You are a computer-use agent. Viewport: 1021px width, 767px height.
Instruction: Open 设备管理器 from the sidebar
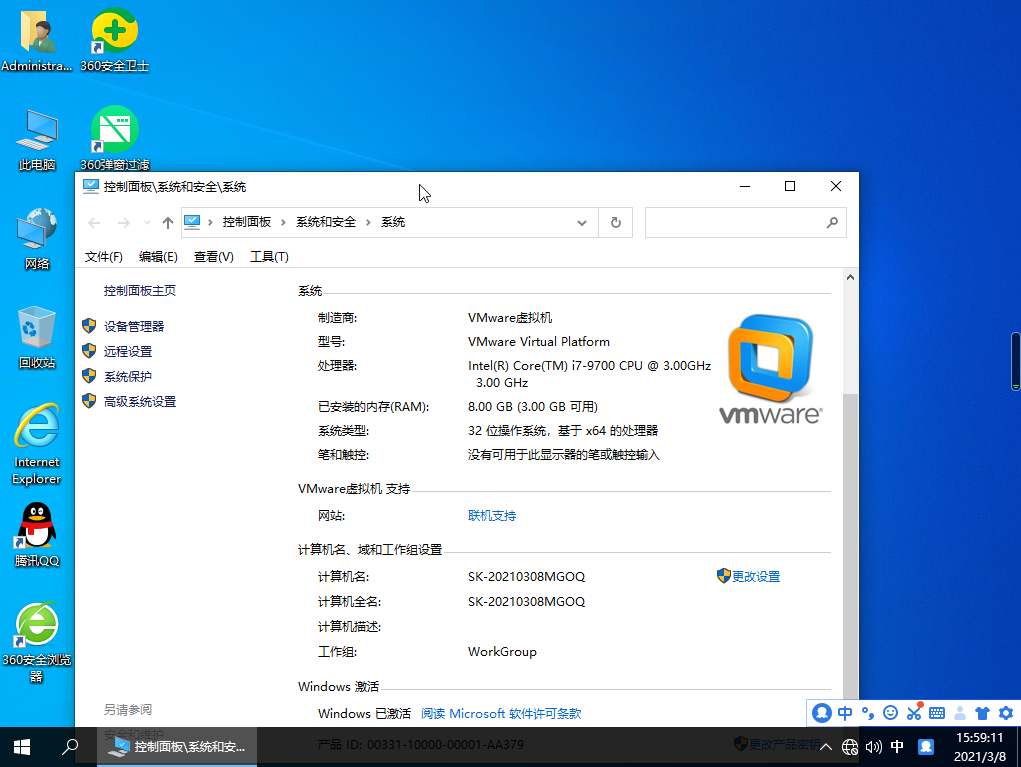134,326
